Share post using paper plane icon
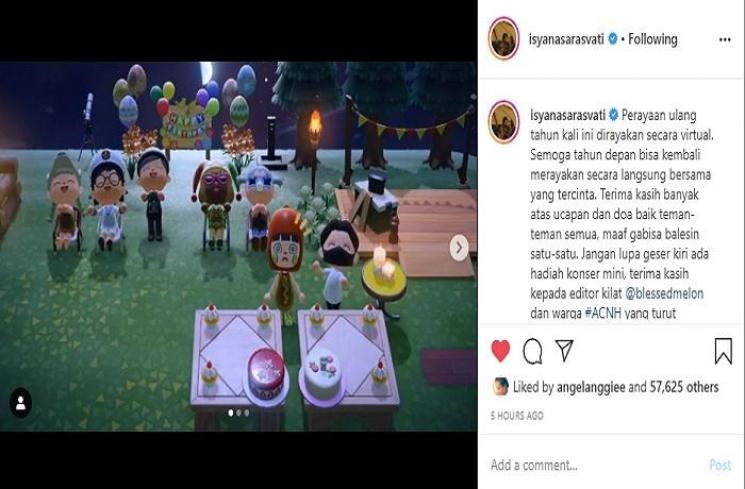Image resolution: width=745 pixels, height=489 pixels. tap(564, 350)
